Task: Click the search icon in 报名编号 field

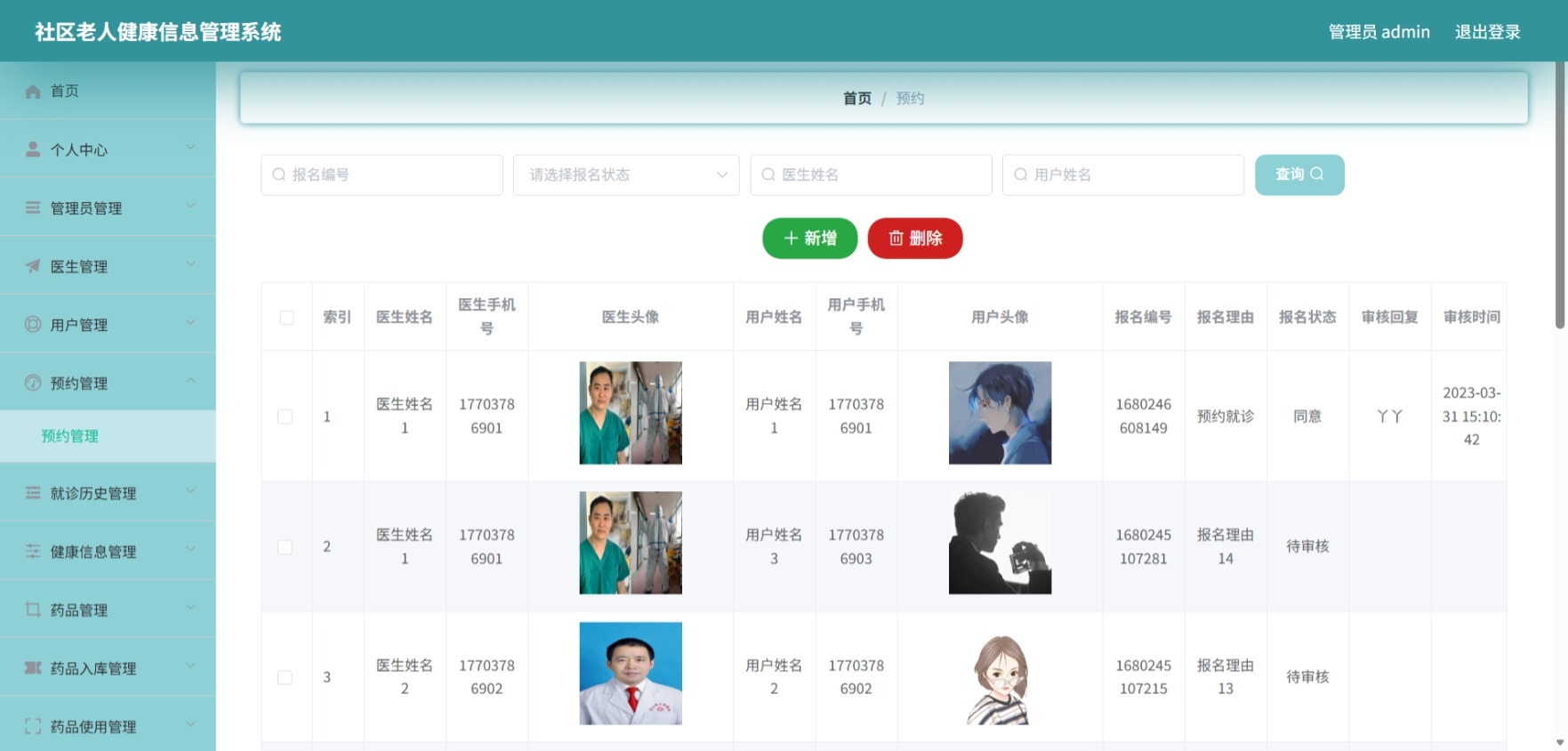Action: (x=278, y=174)
